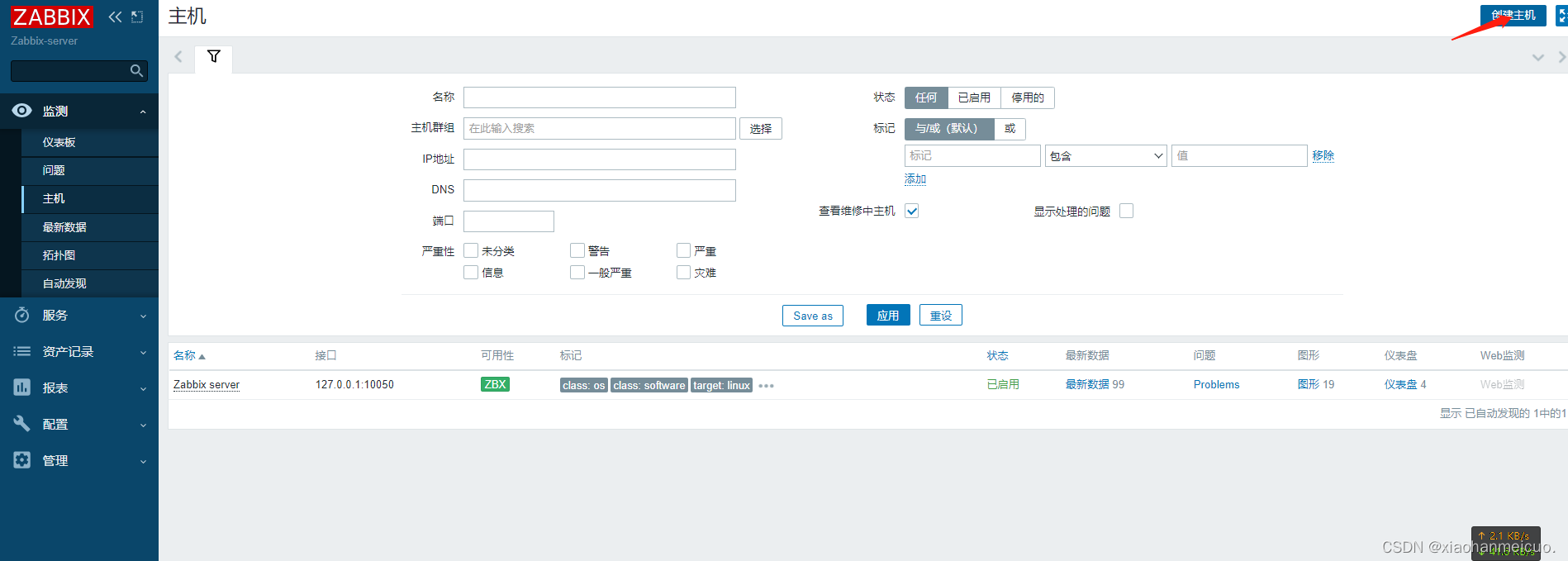Expand the 服务 menu section
The width and height of the screenshot is (1568, 561).
pos(143,316)
